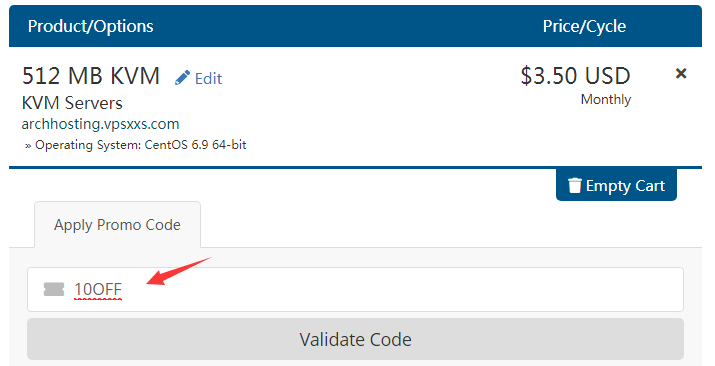Select the Apply Promo Code tab
This screenshot has width=715, height=366.
pos(117,225)
